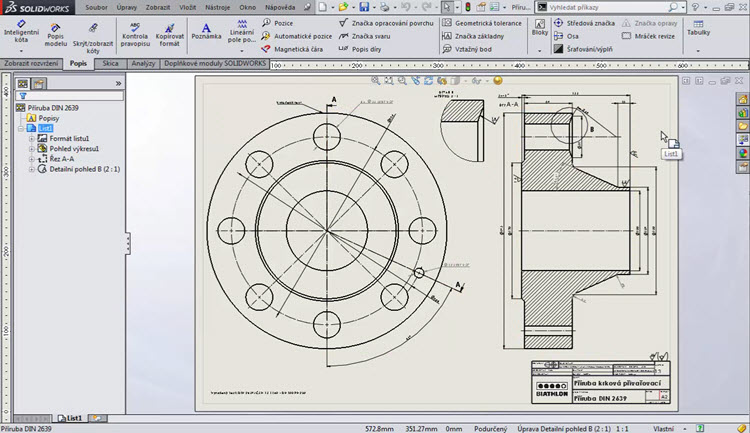Insert a Středová značka center mark

584,23
